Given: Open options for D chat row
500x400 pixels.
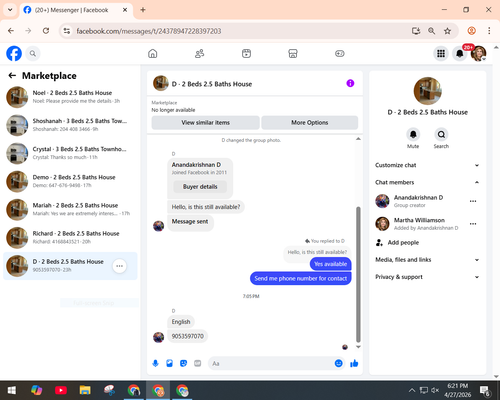Looking at the screenshot, I should [x=119, y=266].
